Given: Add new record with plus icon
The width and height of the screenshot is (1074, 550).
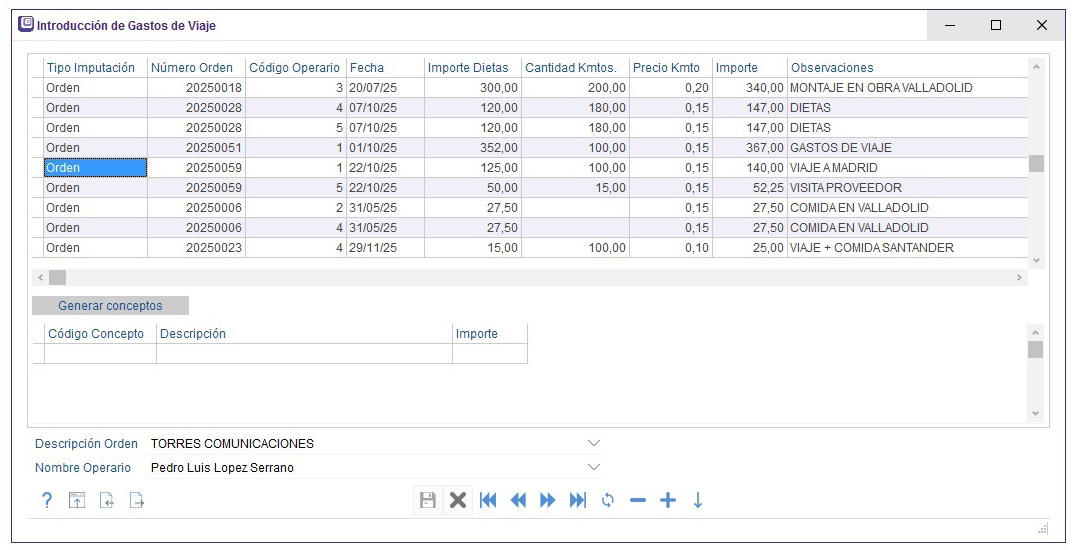Looking at the screenshot, I should click(668, 501).
